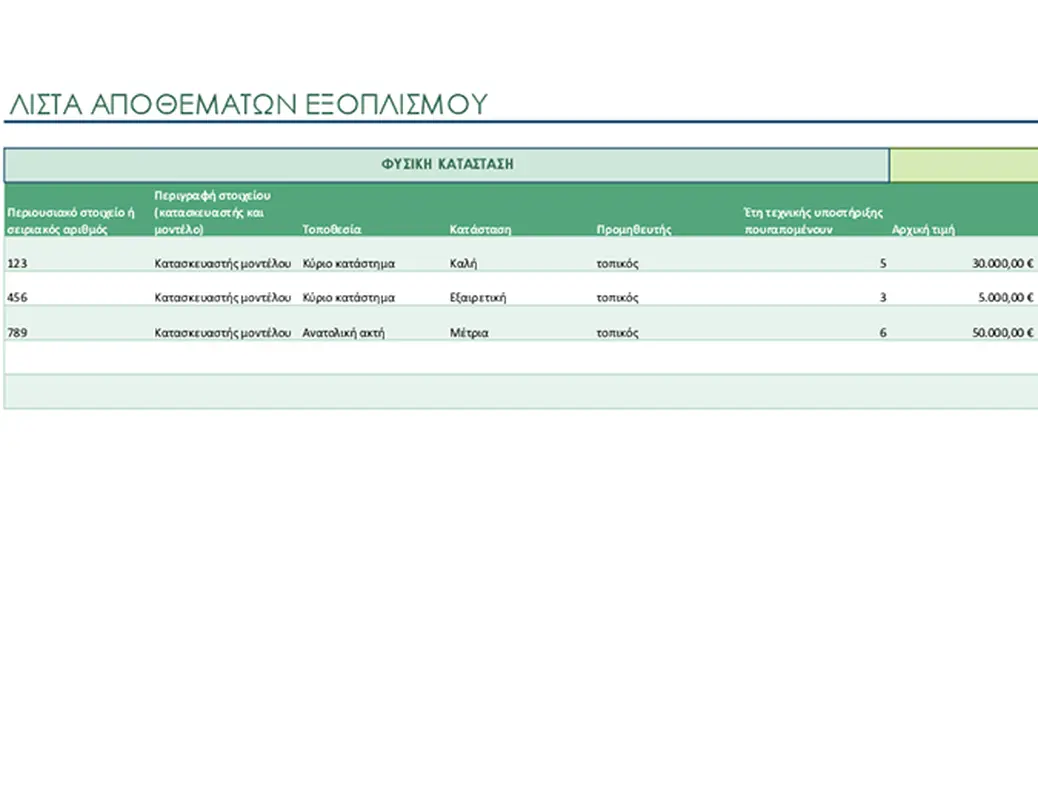Select the support years cell showing 6

pos(882,333)
